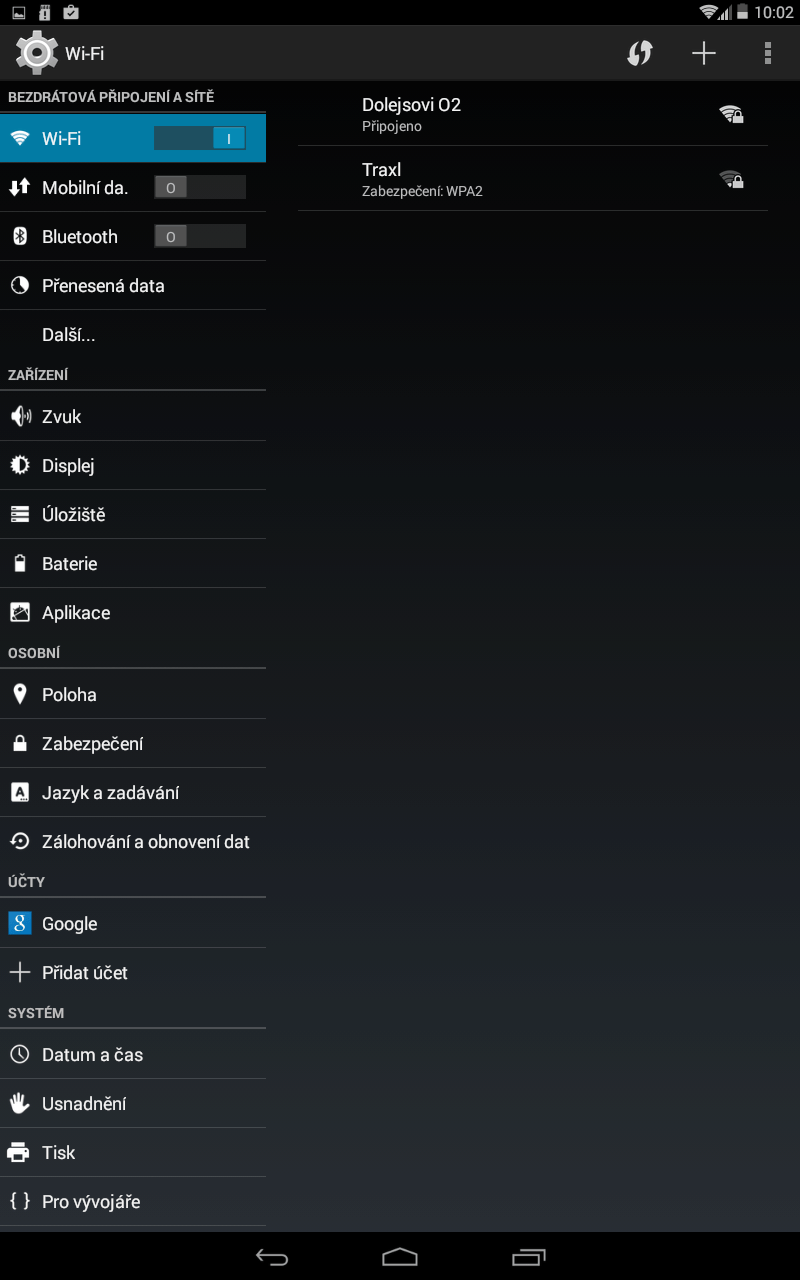This screenshot has width=800, height=1280.
Task: Open the Google account entry
Action: click(133, 924)
